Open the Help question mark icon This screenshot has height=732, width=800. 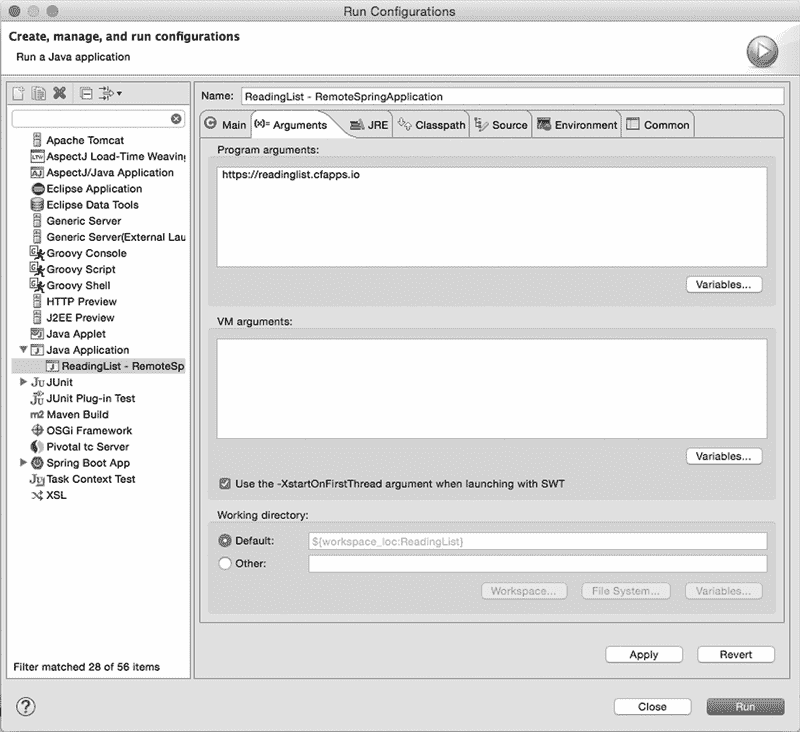[26, 706]
